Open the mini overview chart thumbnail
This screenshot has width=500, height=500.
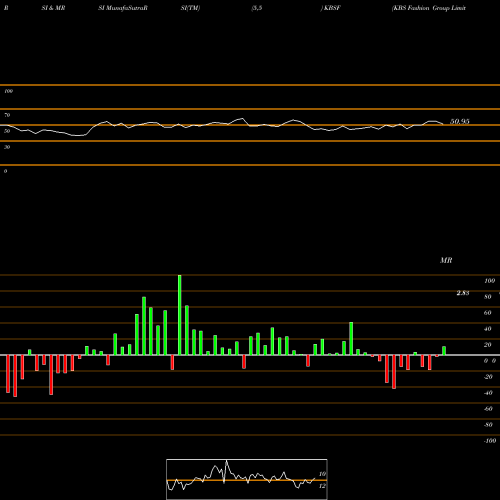click(x=247, y=479)
